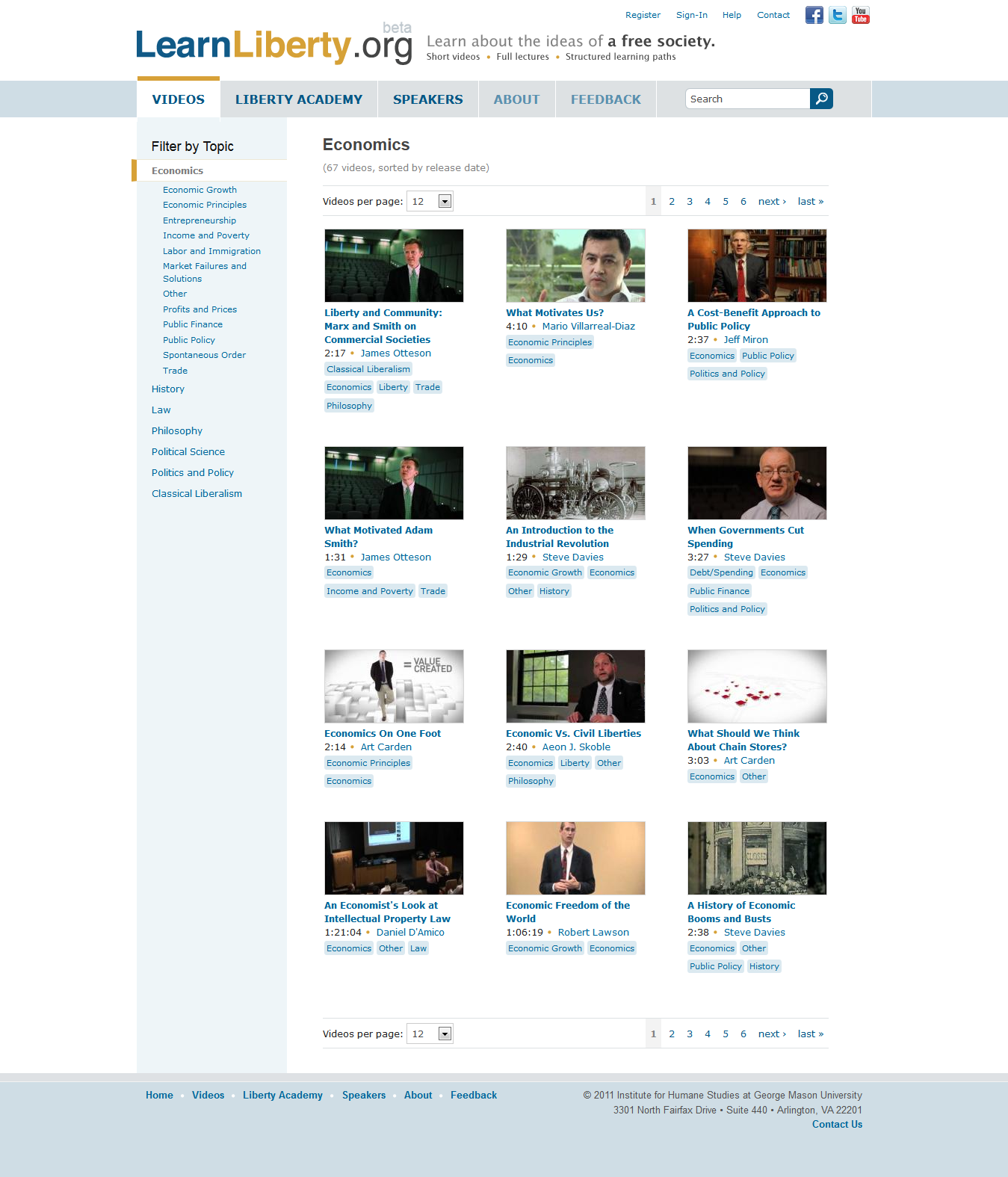Select Classical Liberalism topic in sidebar

(197, 493)
